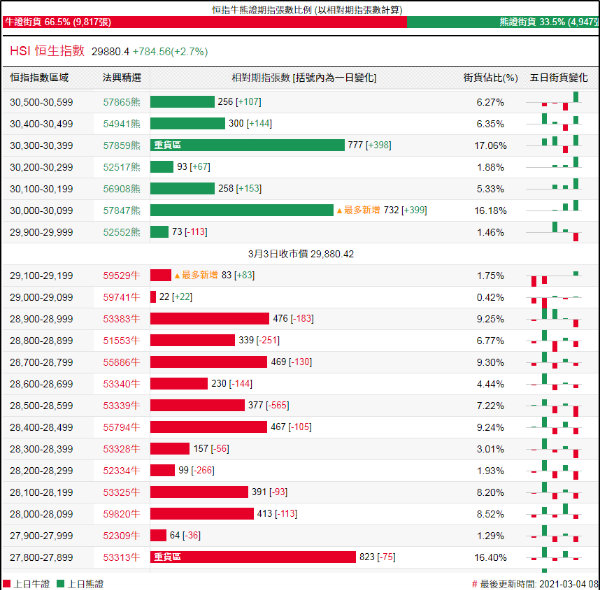Open warrant link 55794牛

pyautogui.click(x=122, y=427)
